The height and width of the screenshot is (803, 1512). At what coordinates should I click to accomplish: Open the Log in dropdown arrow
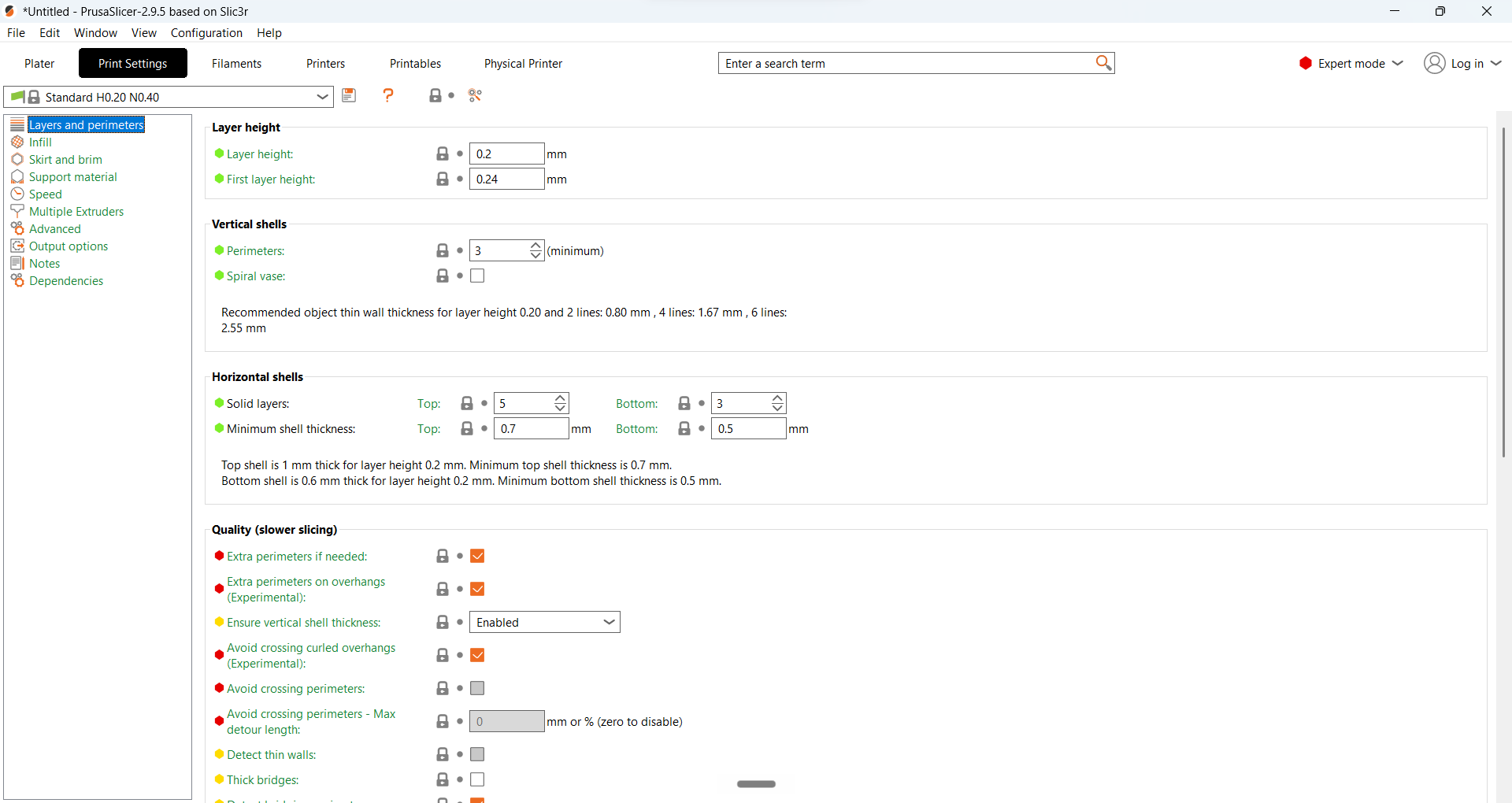point(1496,63)
